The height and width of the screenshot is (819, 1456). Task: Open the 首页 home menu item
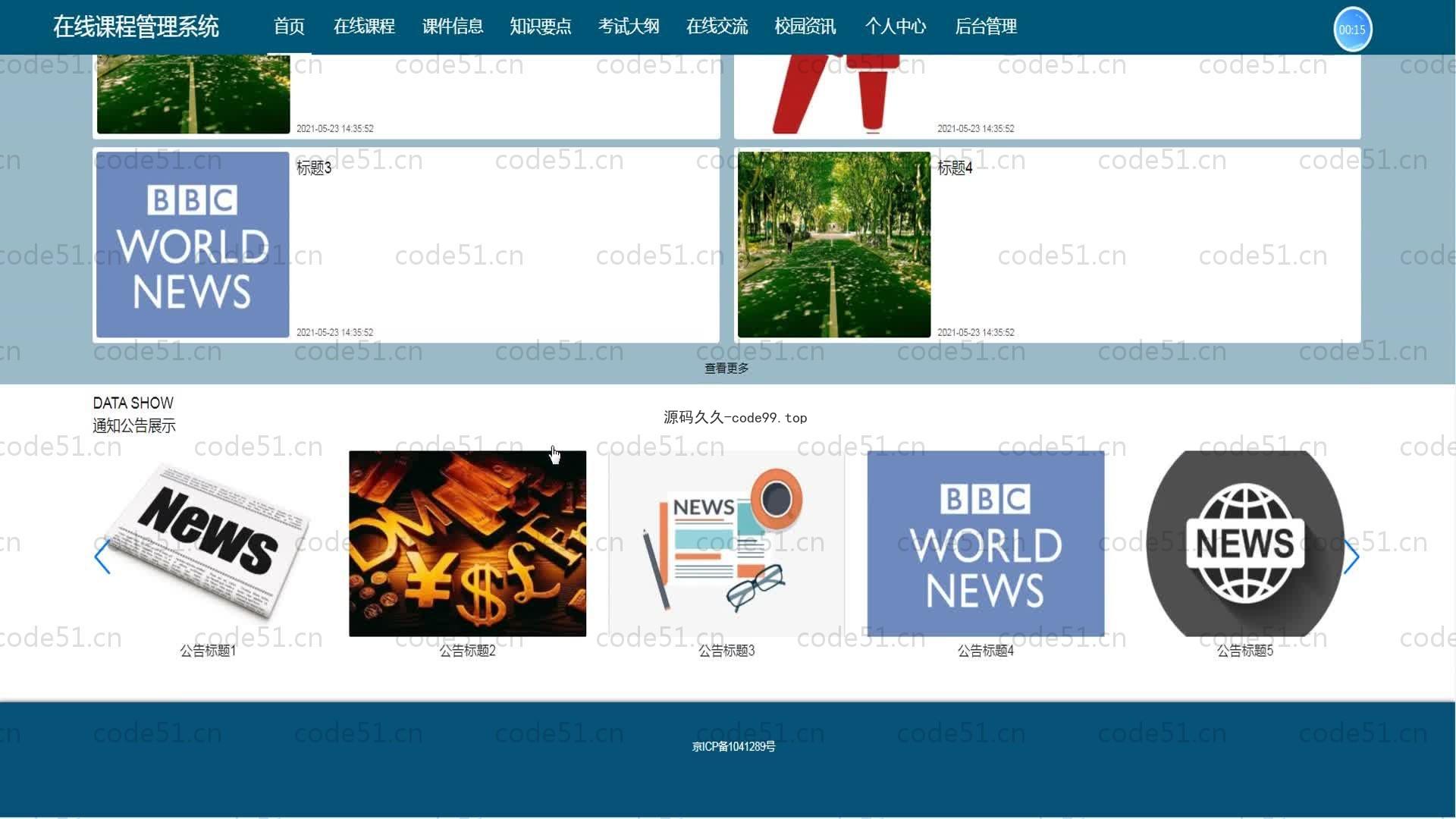(x=289, y=27)
